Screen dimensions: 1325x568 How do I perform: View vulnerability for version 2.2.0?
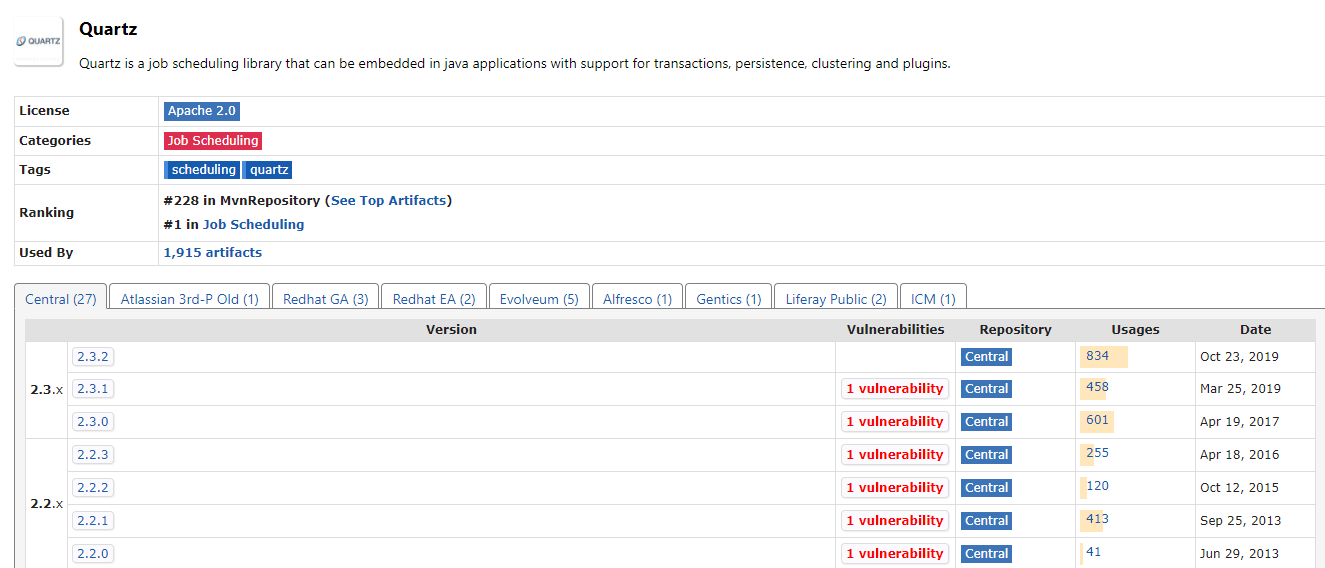point(895,554)
